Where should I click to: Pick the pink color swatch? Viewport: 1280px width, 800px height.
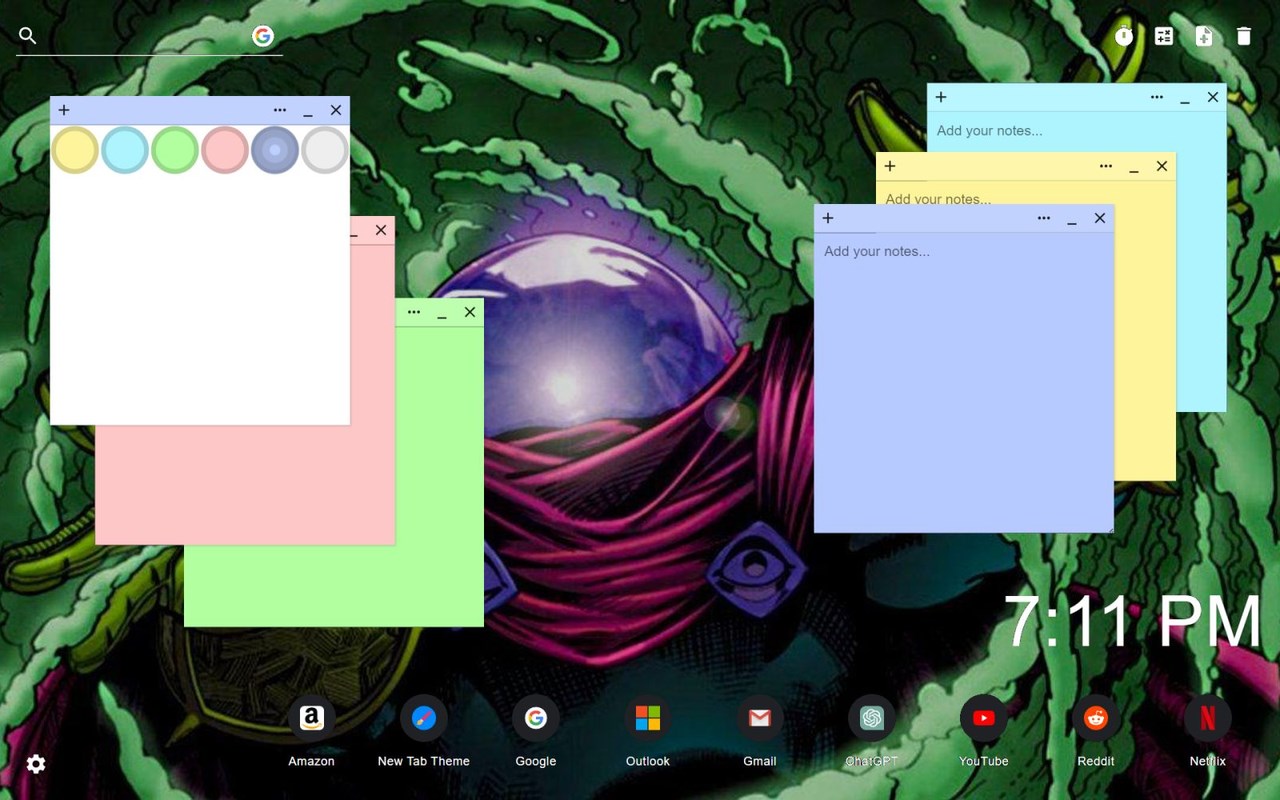[225, 150]
